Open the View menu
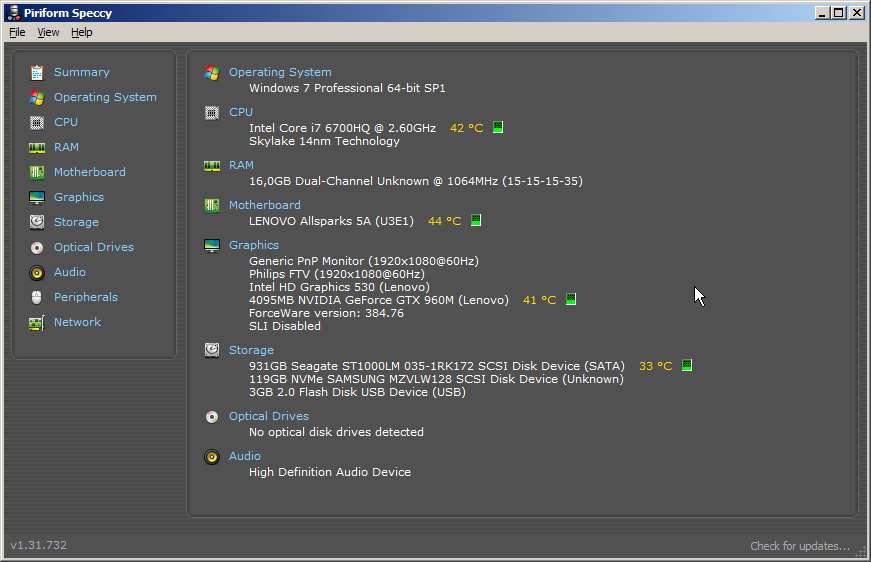Image resolution: width=871 pixels, height=562 pixels. click(48, 32)
